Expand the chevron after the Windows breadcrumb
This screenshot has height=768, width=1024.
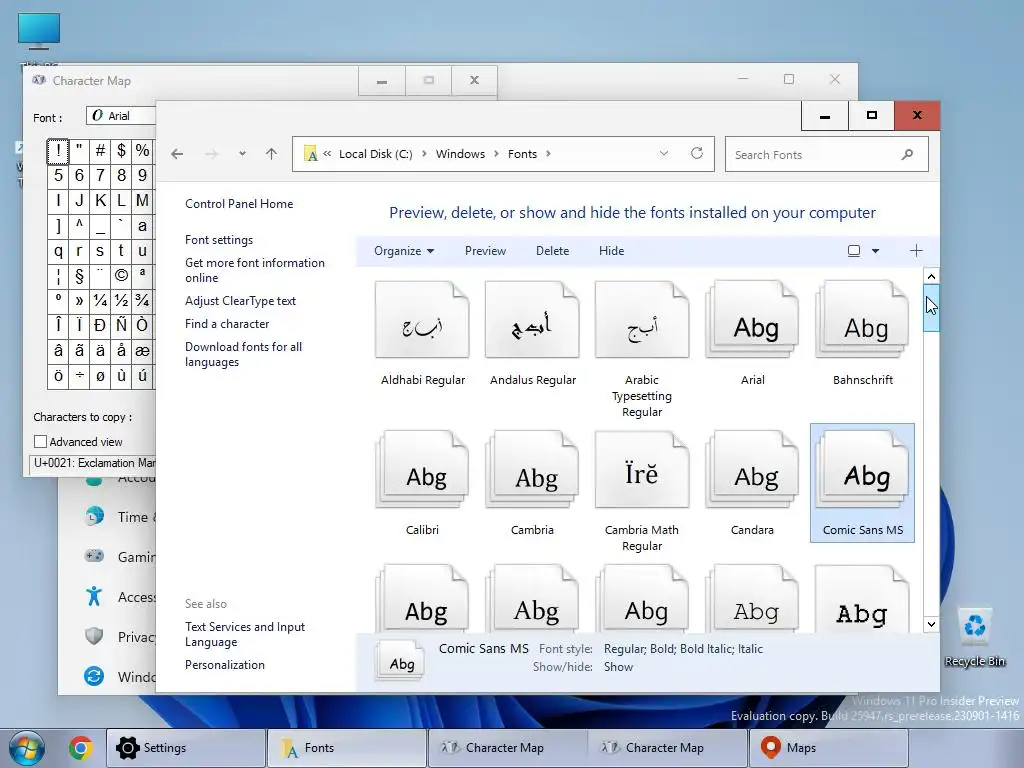click(x=496, y=154)
